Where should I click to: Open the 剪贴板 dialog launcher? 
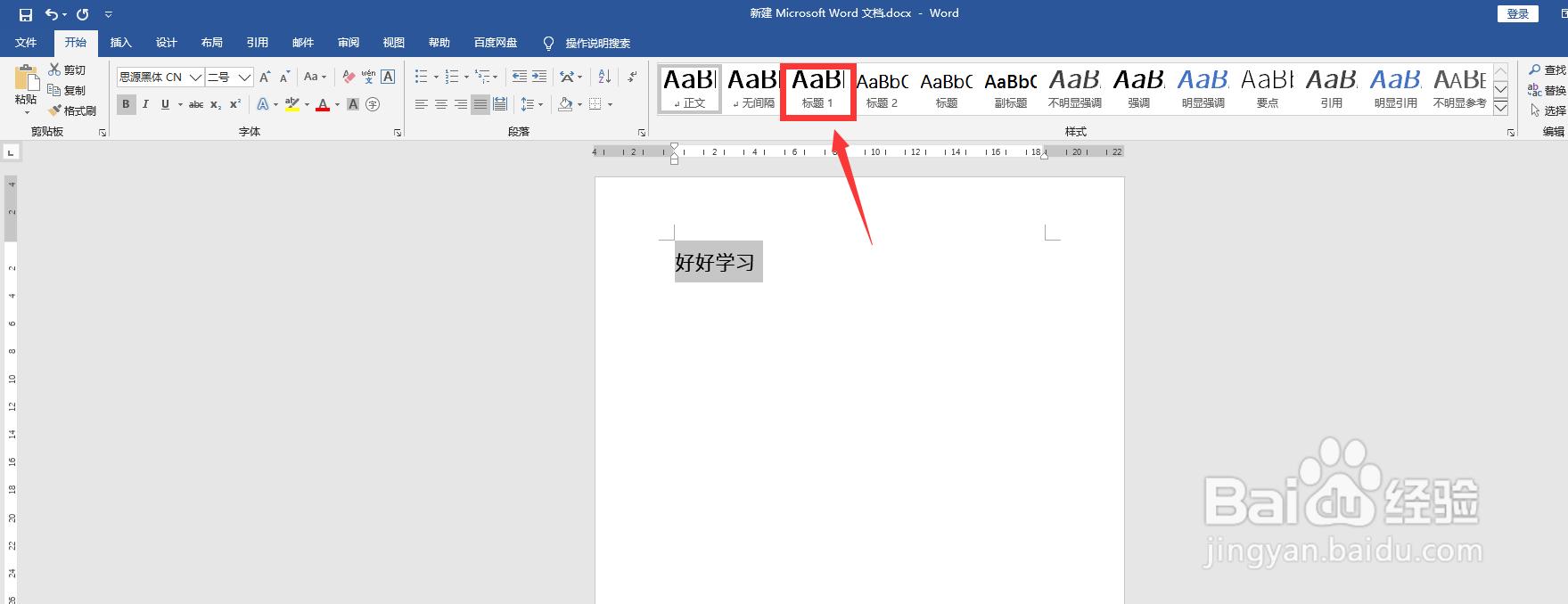tap(103, 133)
